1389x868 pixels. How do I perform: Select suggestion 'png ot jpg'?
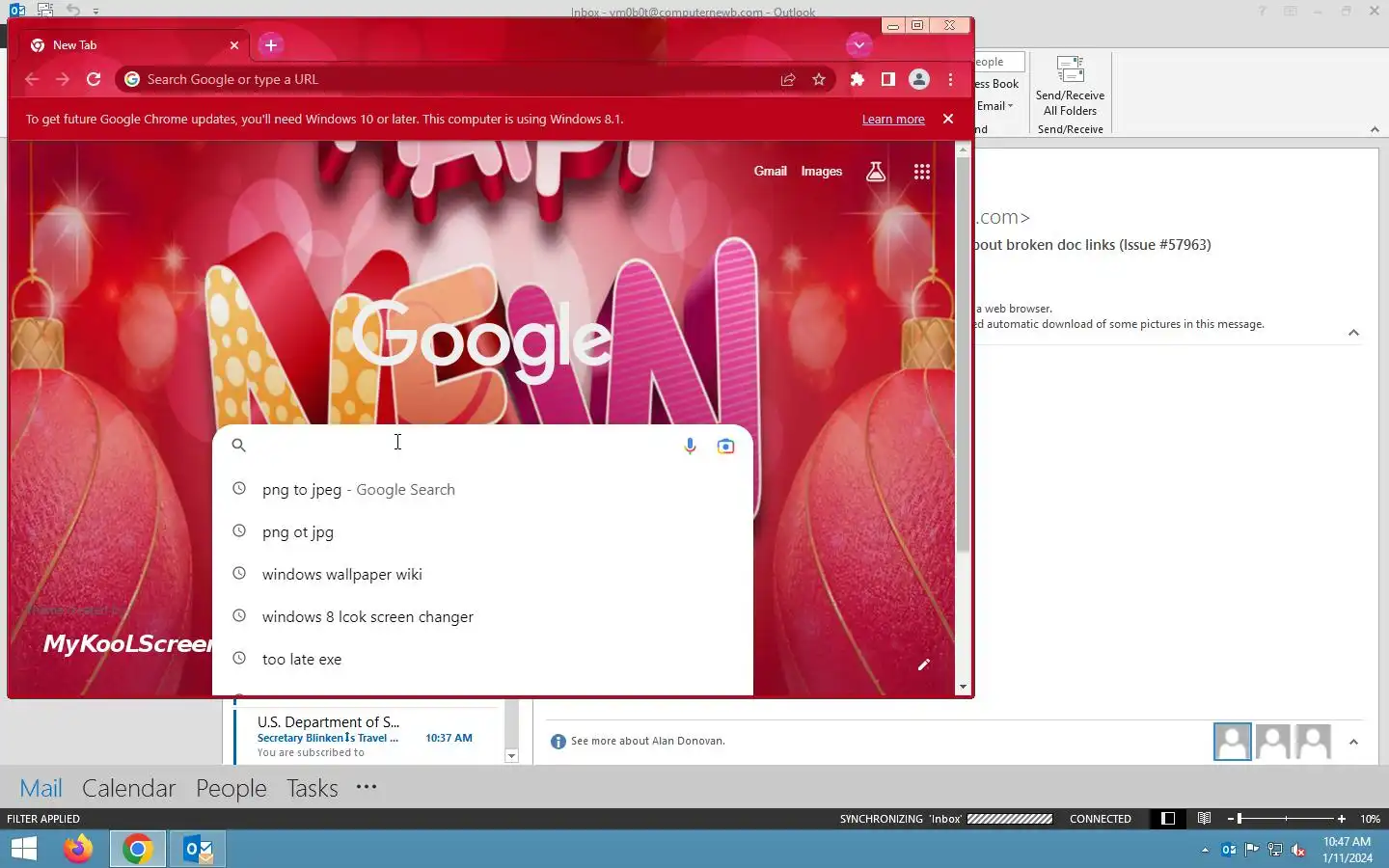pos(482,531)
